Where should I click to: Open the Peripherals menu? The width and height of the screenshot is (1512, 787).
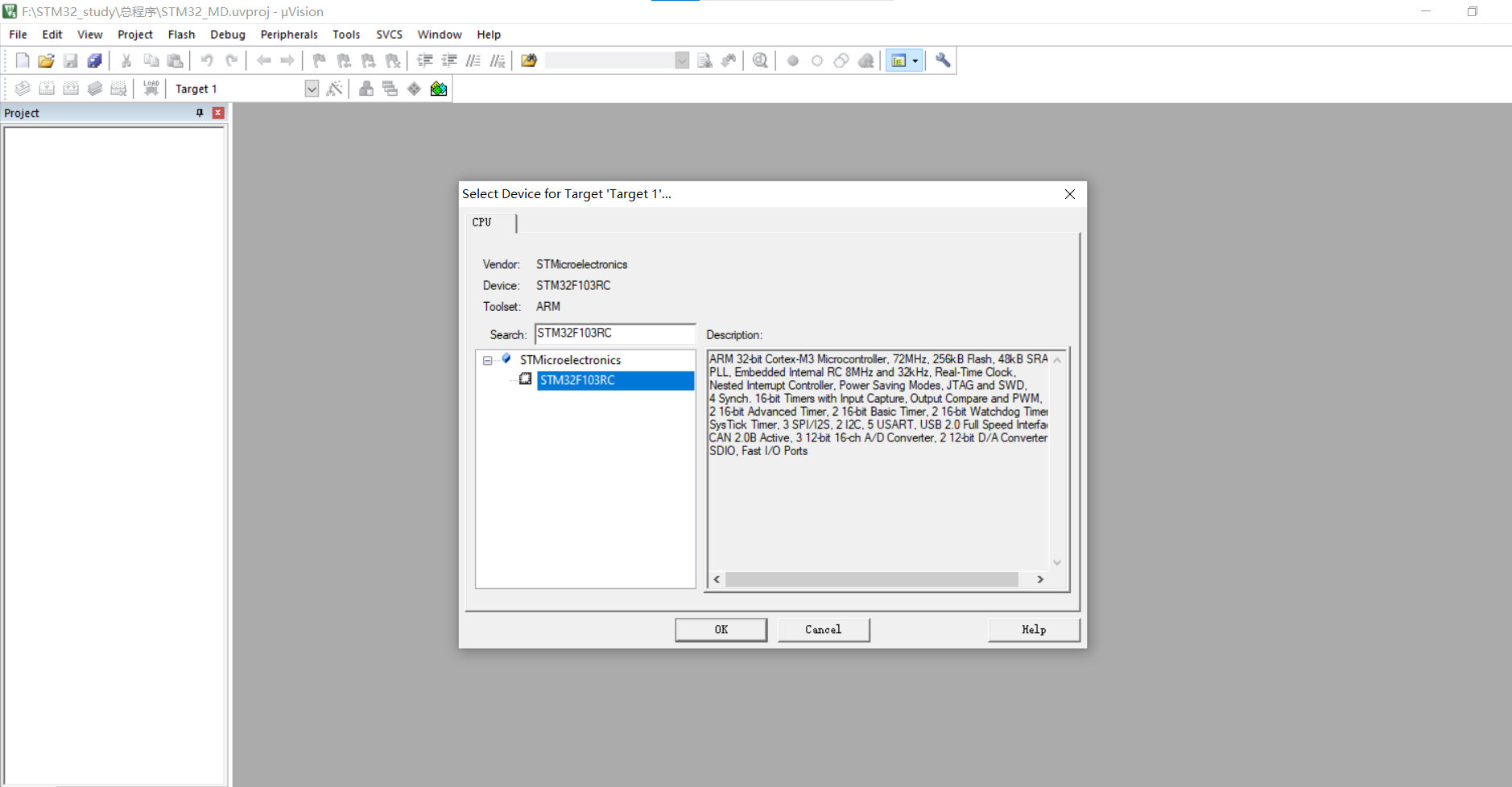(289, 35)
